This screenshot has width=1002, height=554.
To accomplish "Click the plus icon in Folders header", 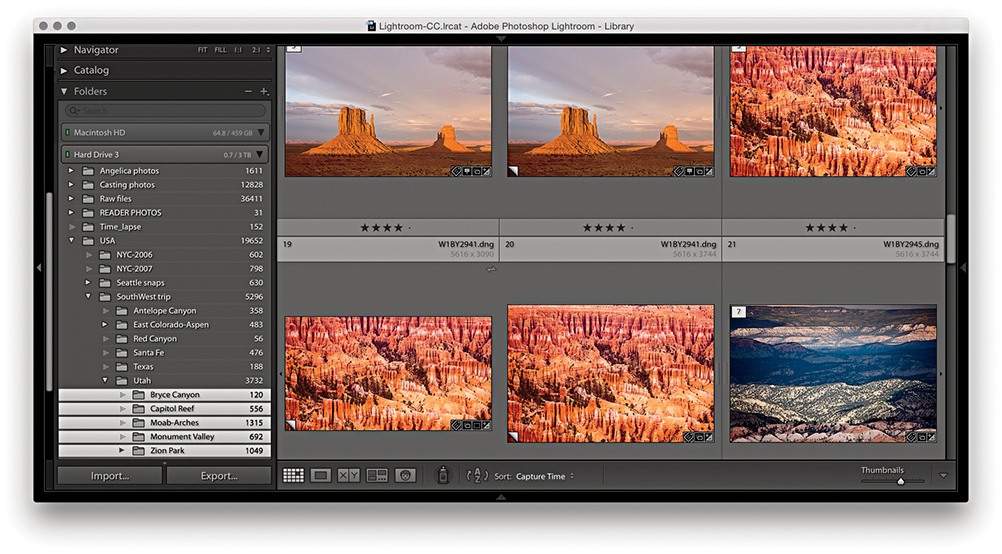I will point(264,91).
